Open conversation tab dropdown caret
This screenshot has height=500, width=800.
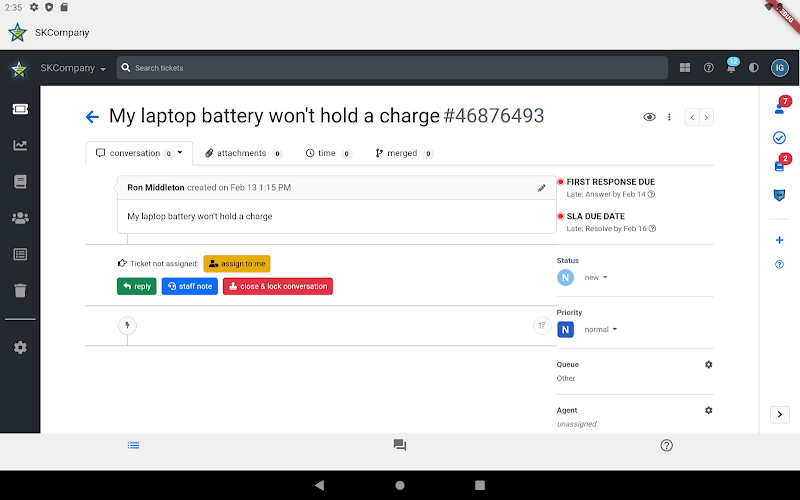(x=180, y=153)
